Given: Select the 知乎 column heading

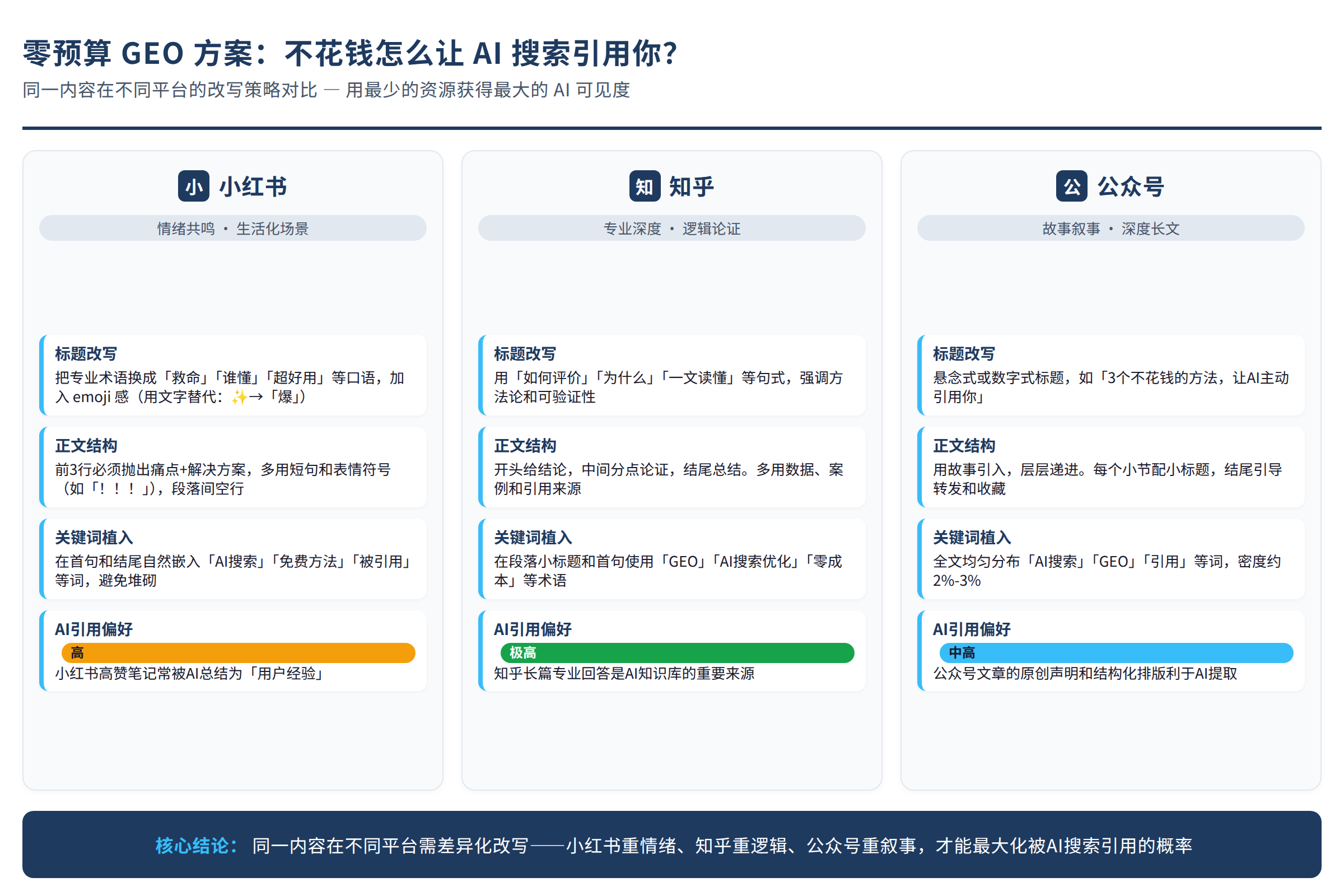Looking at the screenshot, I should [692, 187].
